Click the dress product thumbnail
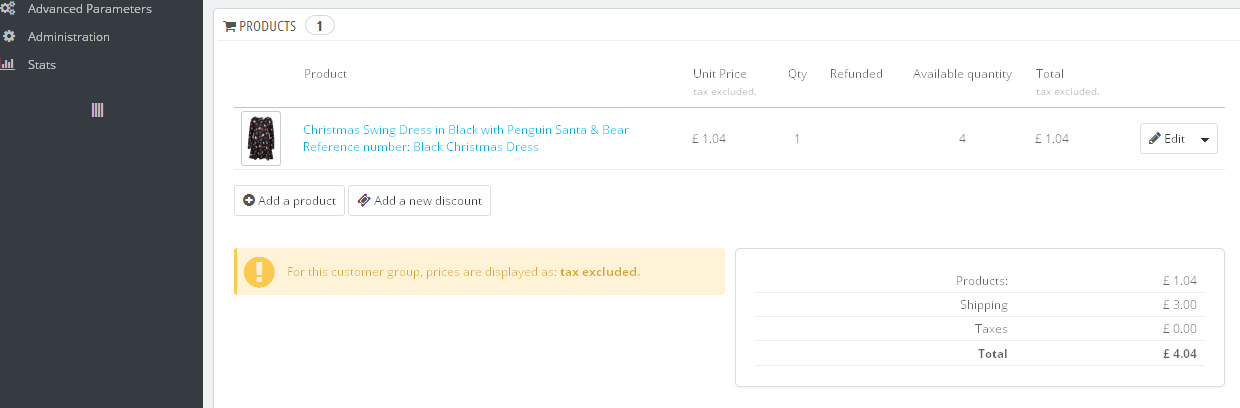 261,138
